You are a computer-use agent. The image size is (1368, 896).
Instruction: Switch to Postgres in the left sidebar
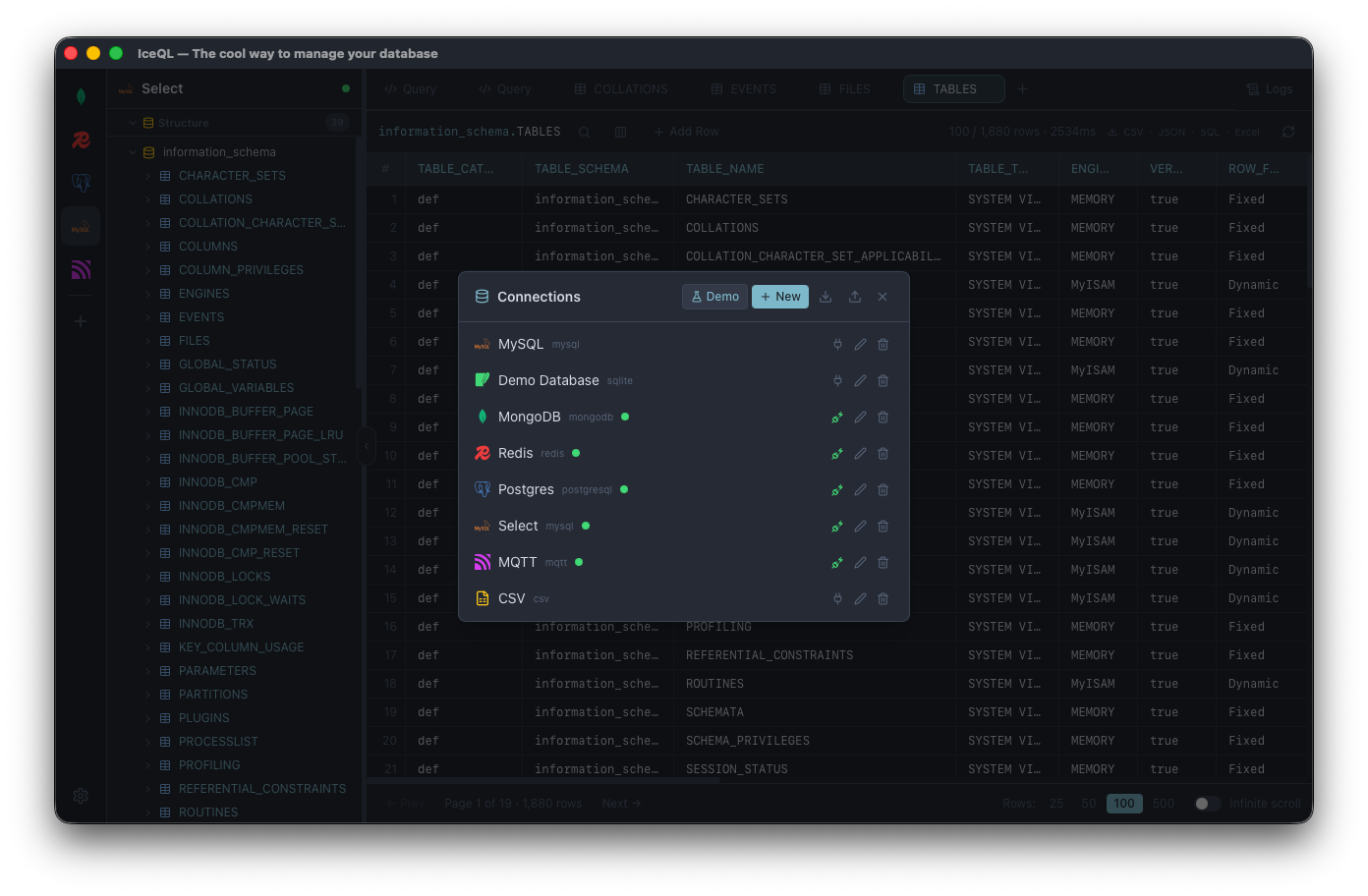coord(81,183)
